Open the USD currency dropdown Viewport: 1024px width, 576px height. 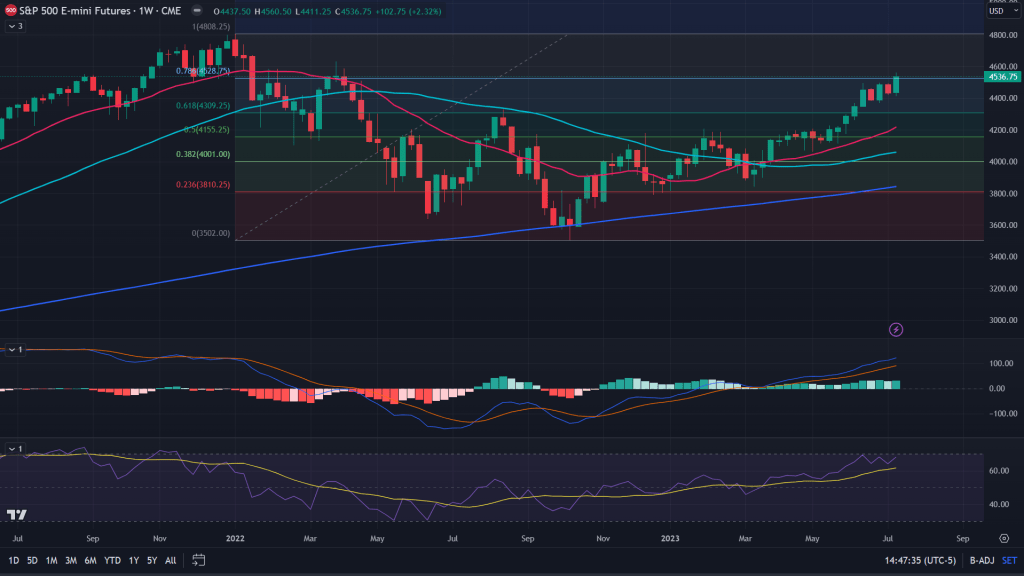click(1000, 13)
